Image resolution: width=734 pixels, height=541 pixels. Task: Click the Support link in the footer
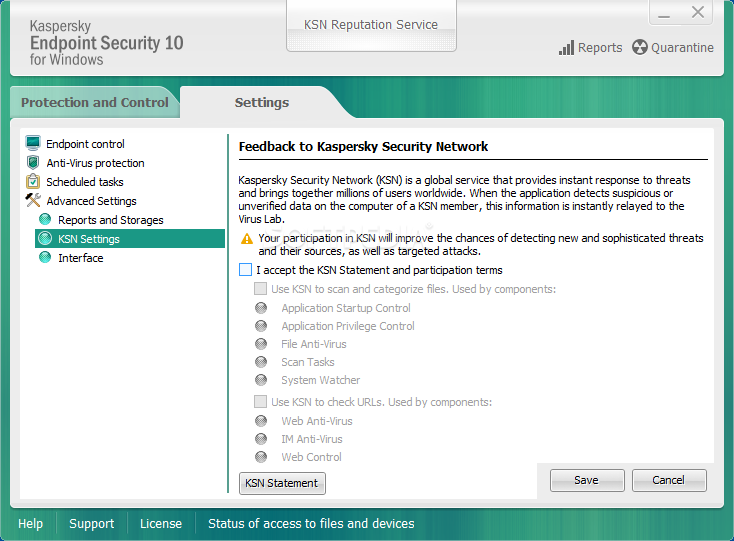[92, 523]
